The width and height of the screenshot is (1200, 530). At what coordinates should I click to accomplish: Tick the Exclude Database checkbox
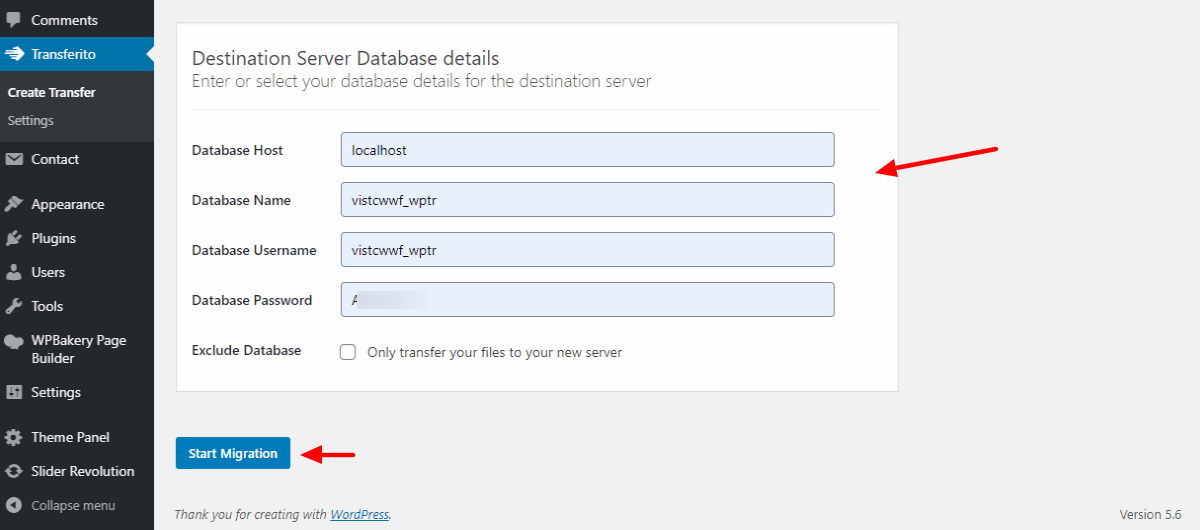(348, 352)
